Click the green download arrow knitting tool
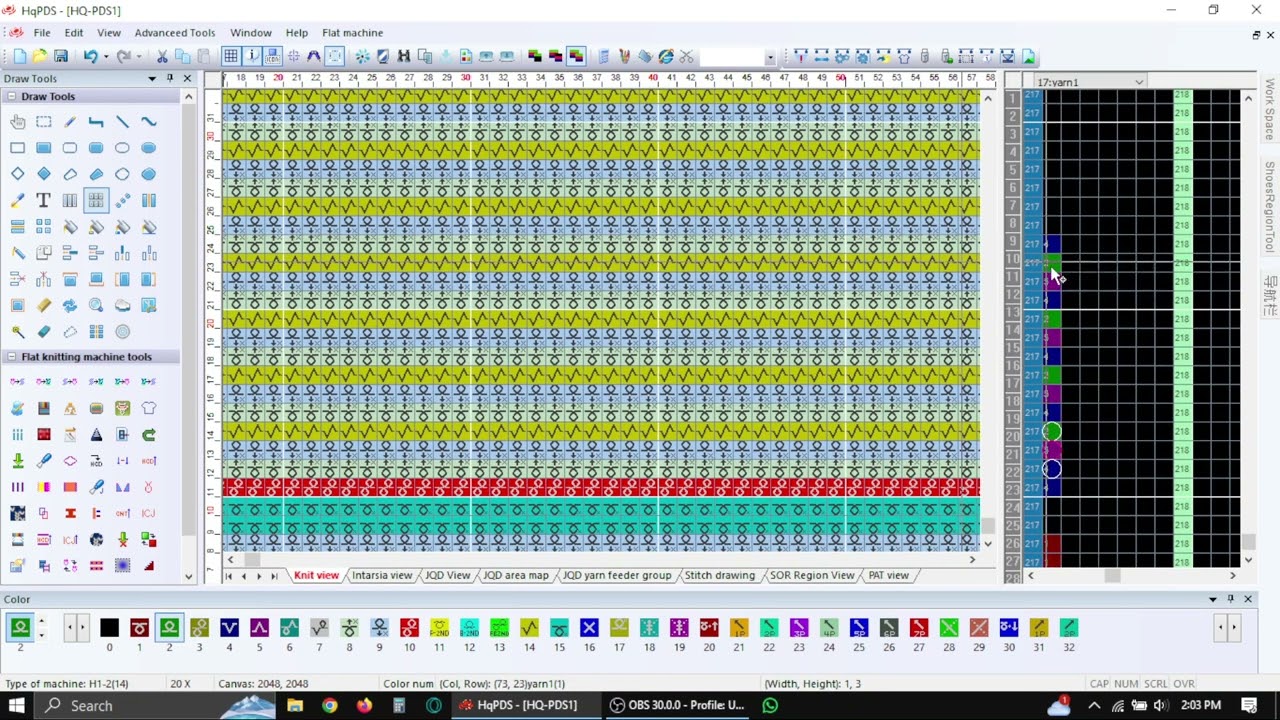The width and height of the screenshot is (1280, 720). 18,461
